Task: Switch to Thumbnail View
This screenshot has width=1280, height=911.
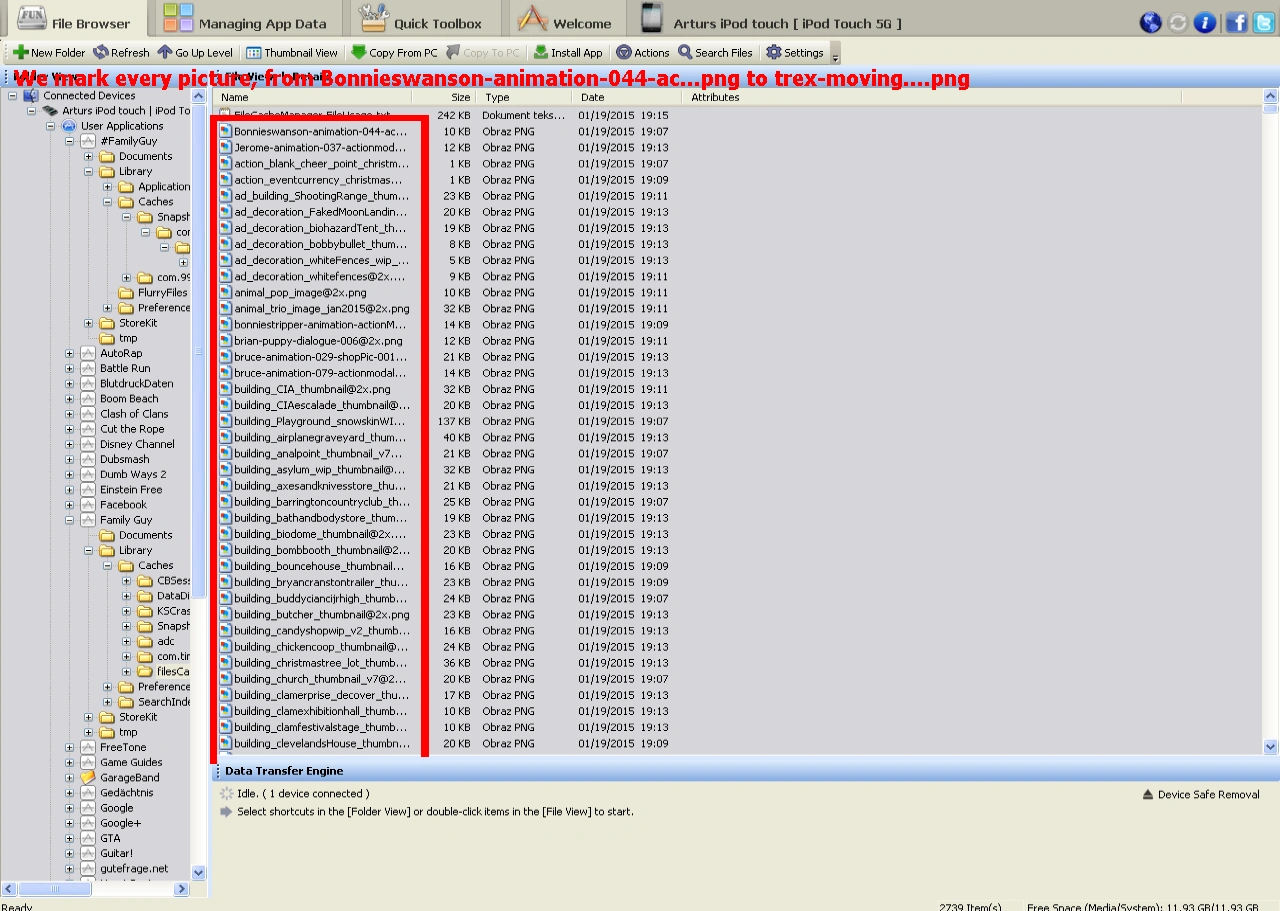Action: pos(292,53)
